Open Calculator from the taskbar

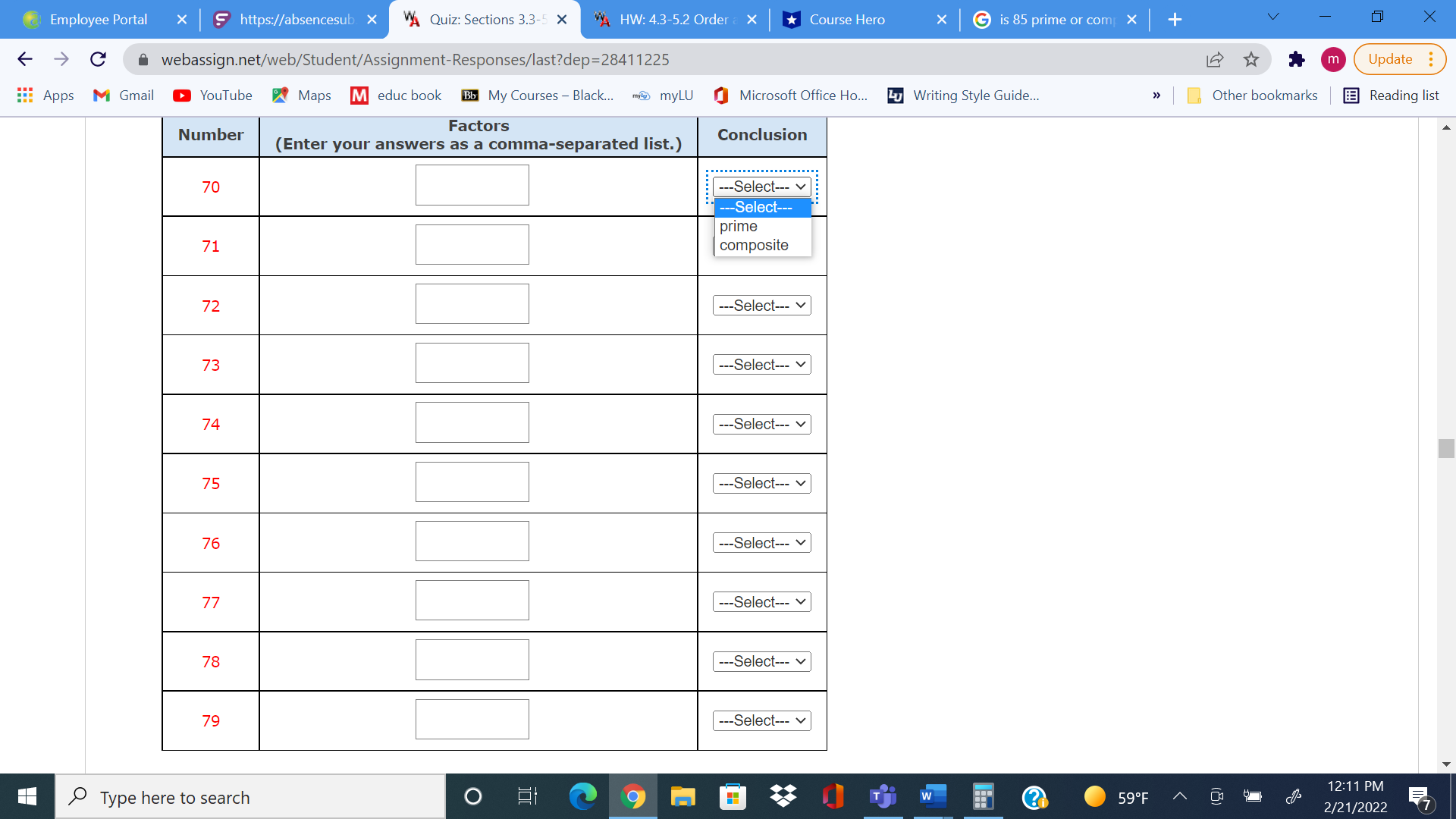click(983, 796)
